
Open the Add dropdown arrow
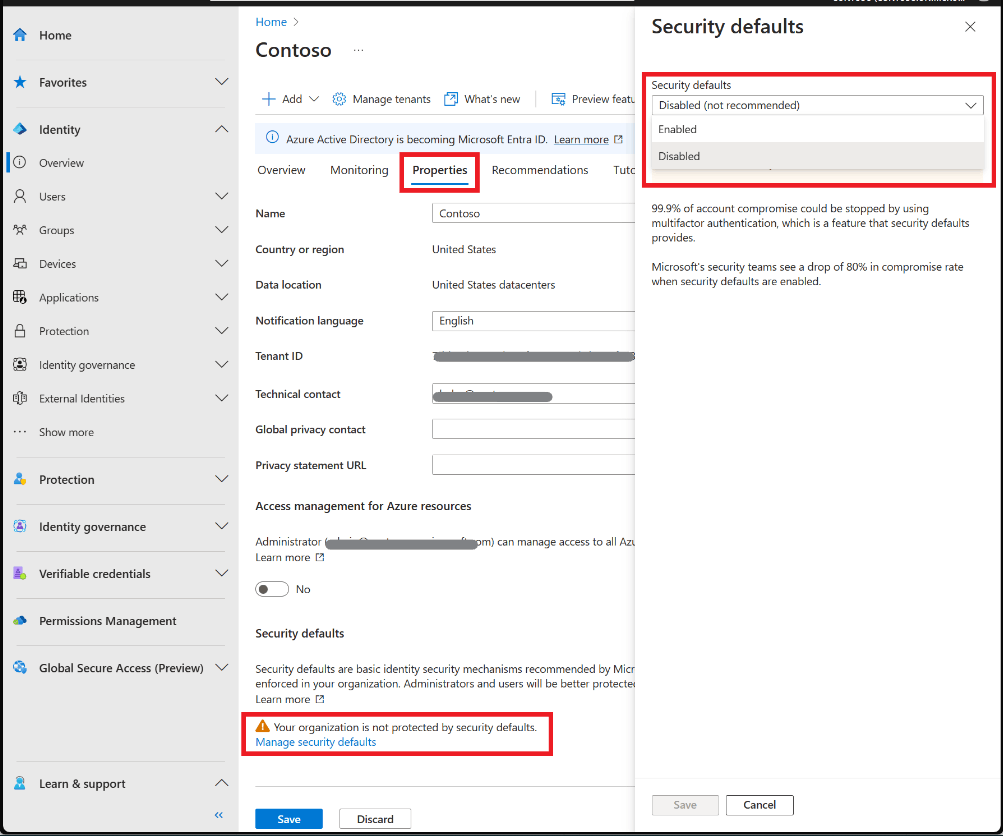314,99
